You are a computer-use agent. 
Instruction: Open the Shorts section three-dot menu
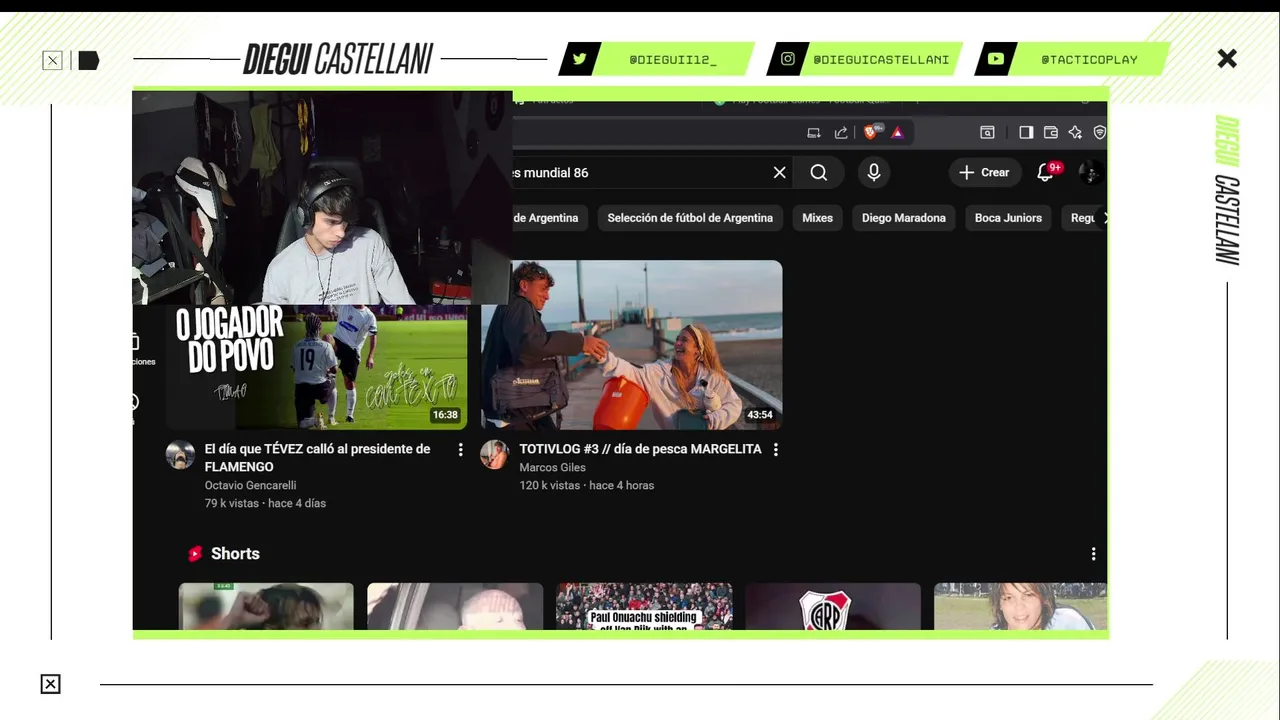(x=1093, y=554)
